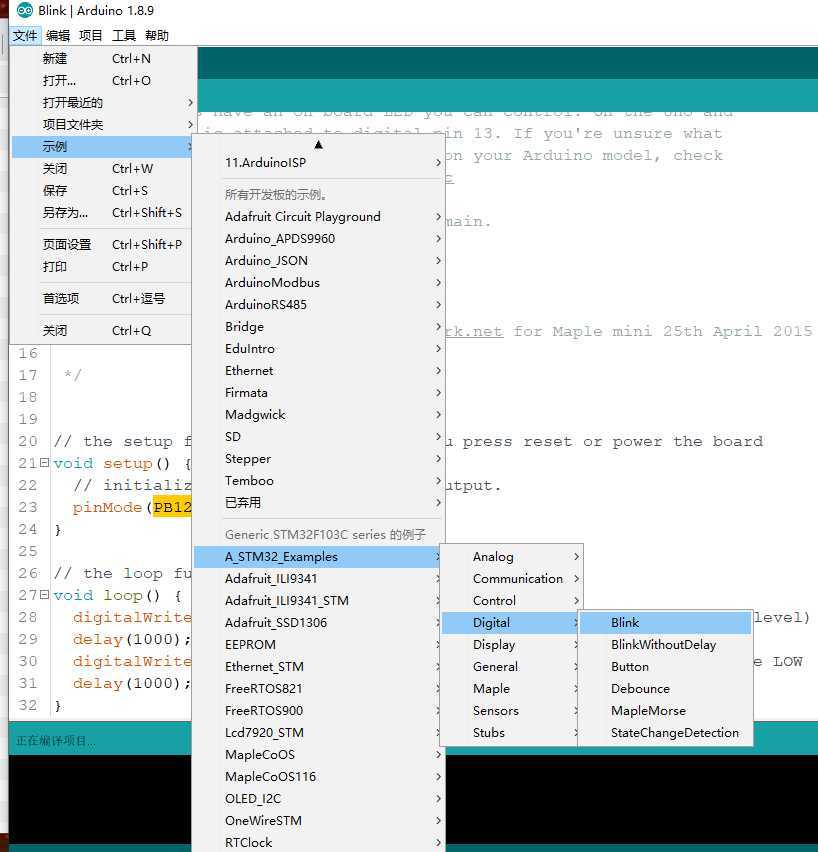Open the 帮助 menu
The height and width of the screenshot is (852, 818).
pos(157,36)
